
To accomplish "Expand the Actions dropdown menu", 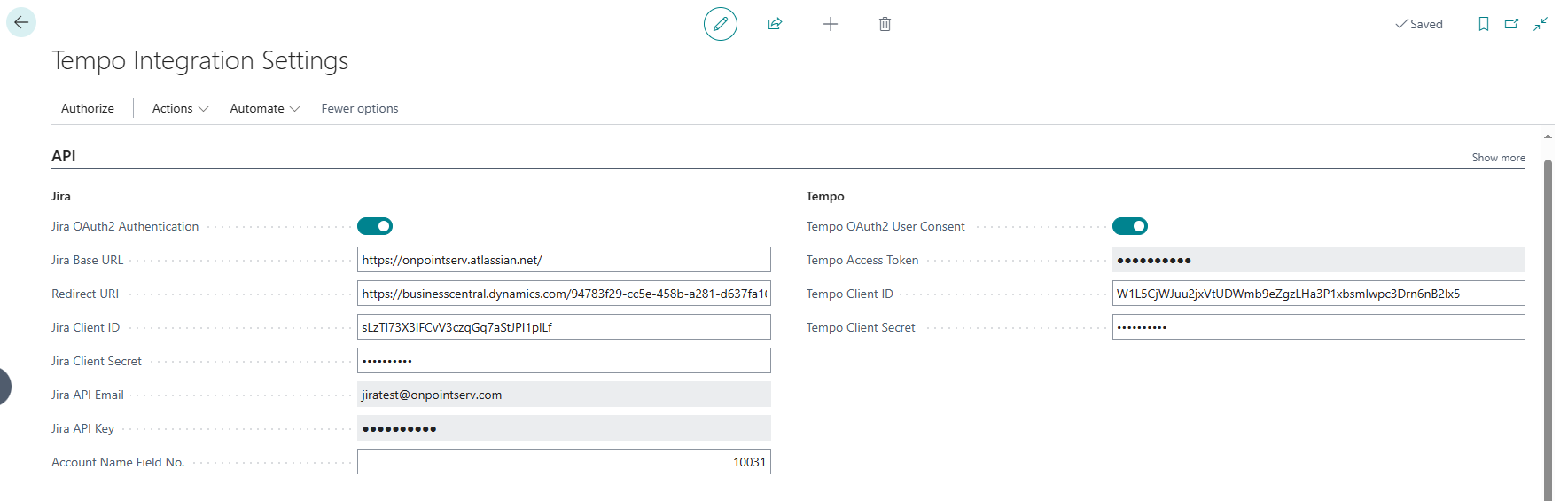I will 180,108.
